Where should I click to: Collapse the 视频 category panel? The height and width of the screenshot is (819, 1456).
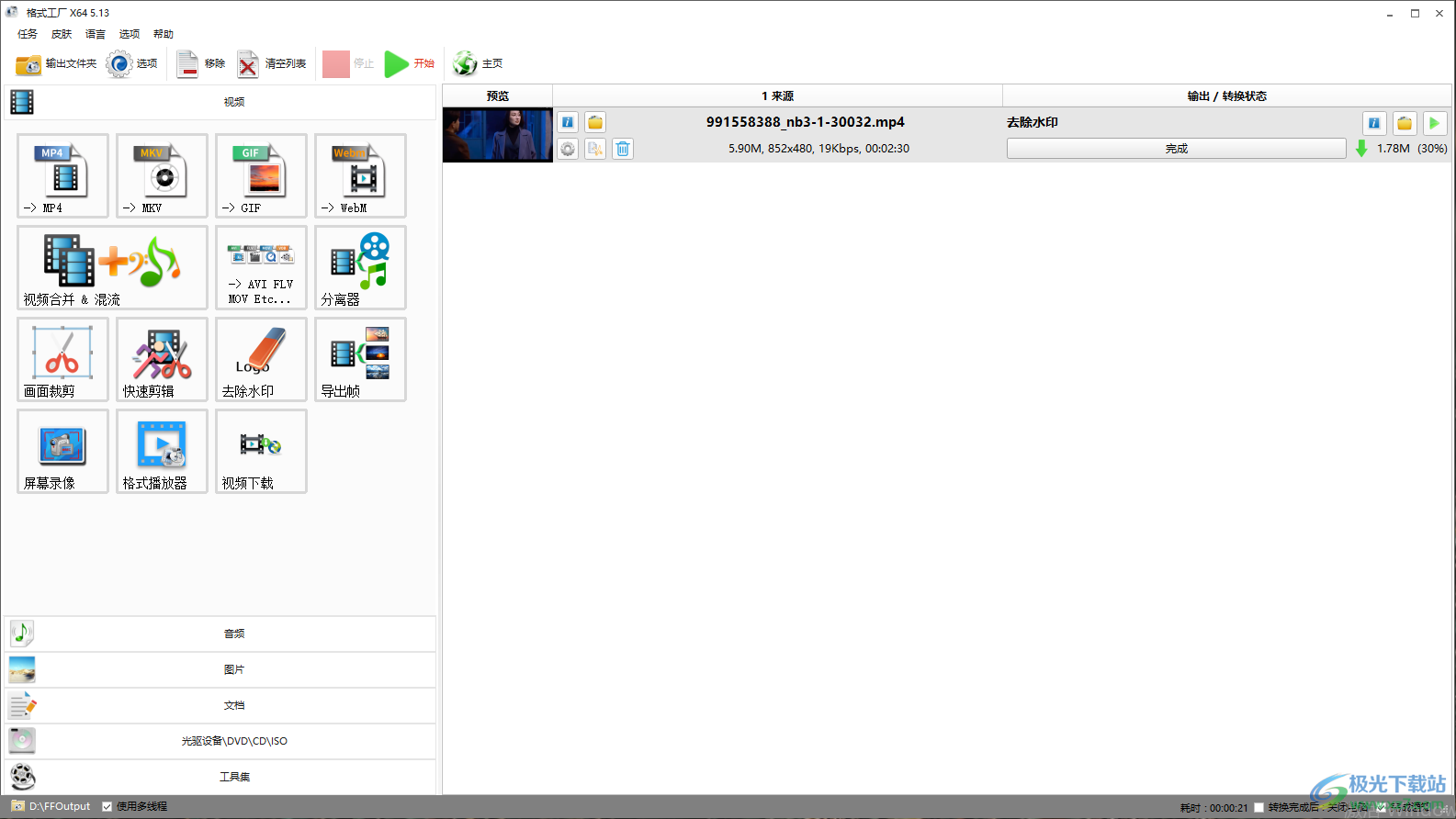[220, 102]
